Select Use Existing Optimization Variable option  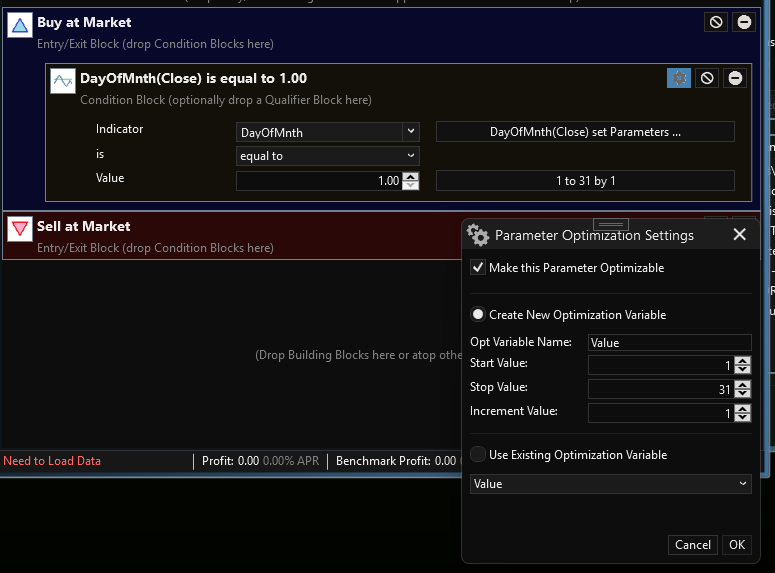[478, 454]
